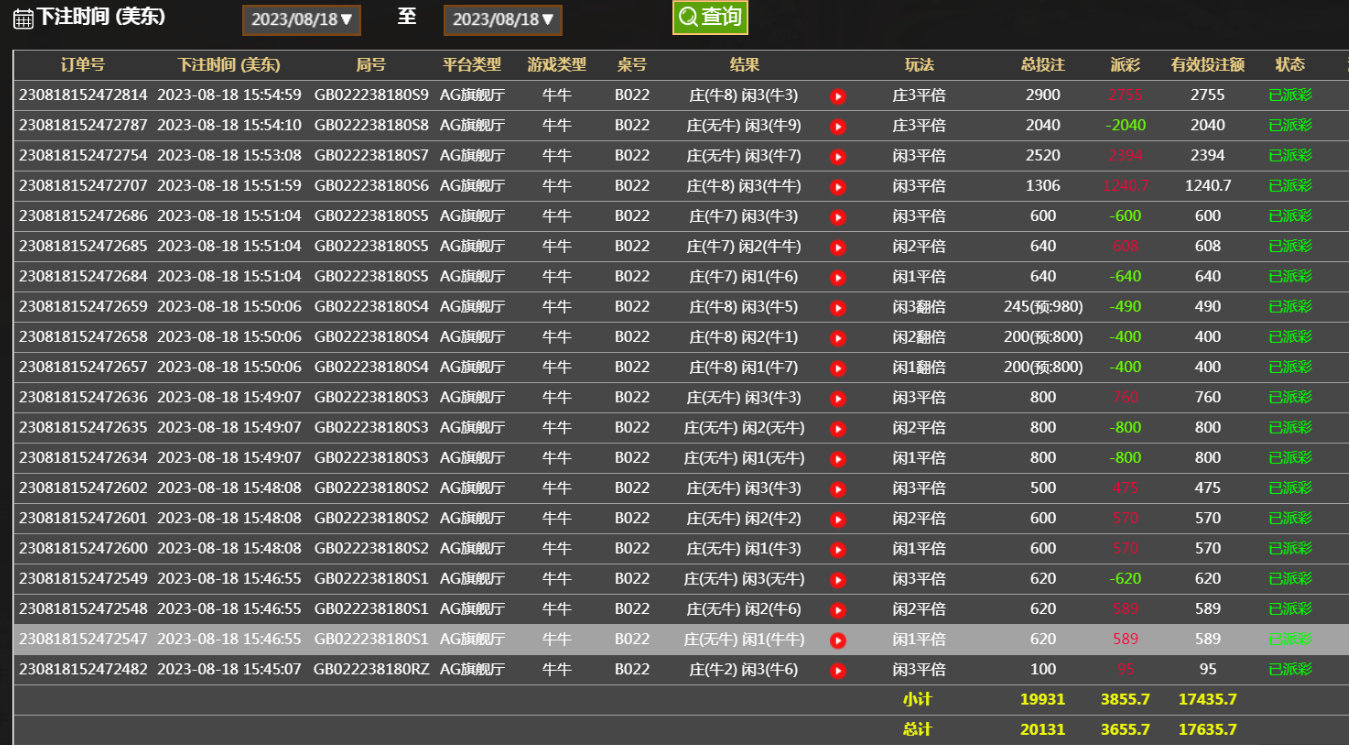The image size is (1349, 745).
Task: Click the calendar icon beside 下注时间
Action: 22,19
